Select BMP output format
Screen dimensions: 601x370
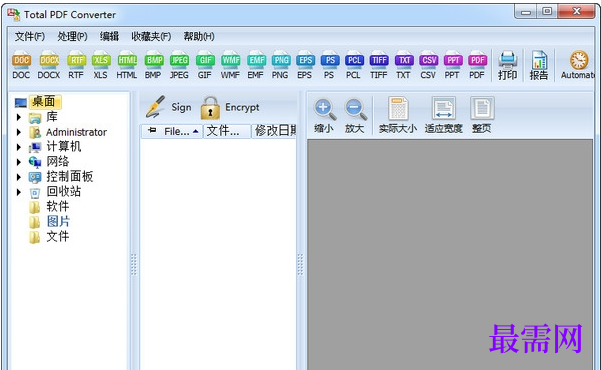click(153, 65)
